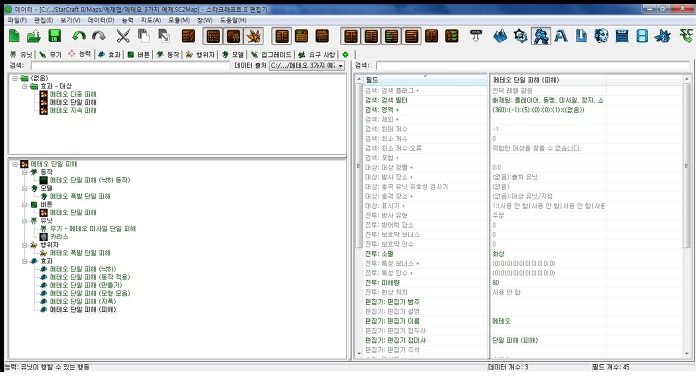
Task: Click the left 검색 search input field
Action: click(x=129, y=66)
